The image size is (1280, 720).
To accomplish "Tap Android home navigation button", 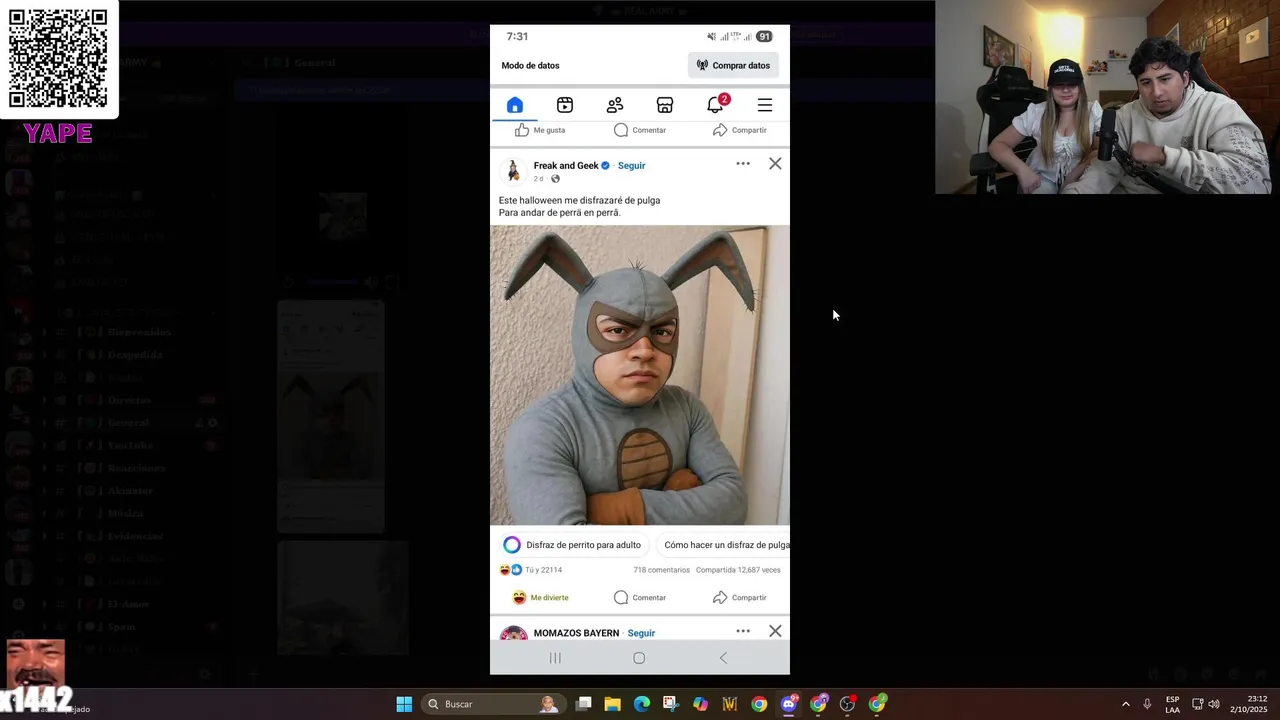I will pyautogui.click(x=639, y=658).
